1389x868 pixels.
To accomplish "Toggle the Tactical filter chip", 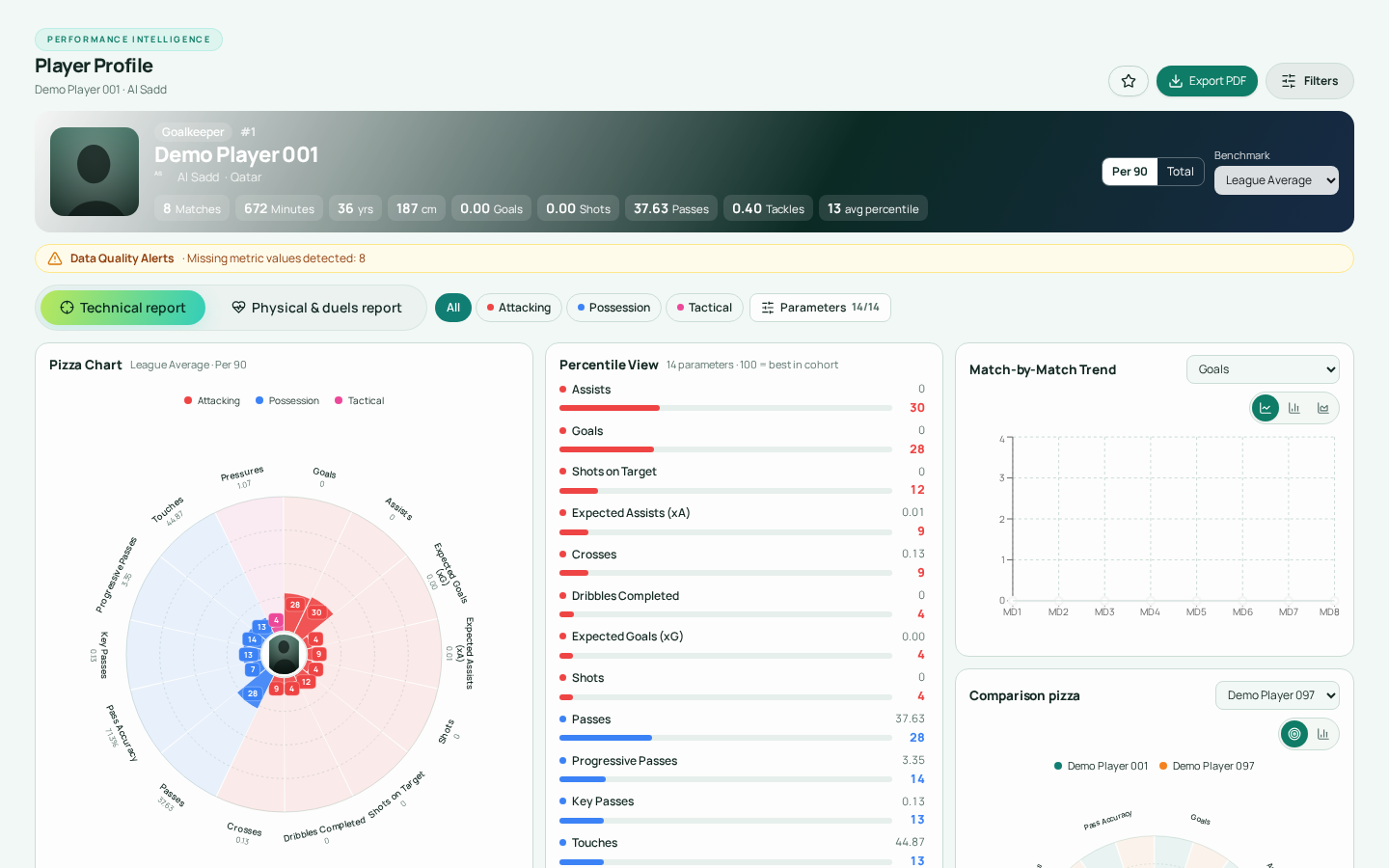I will (704, 308).
